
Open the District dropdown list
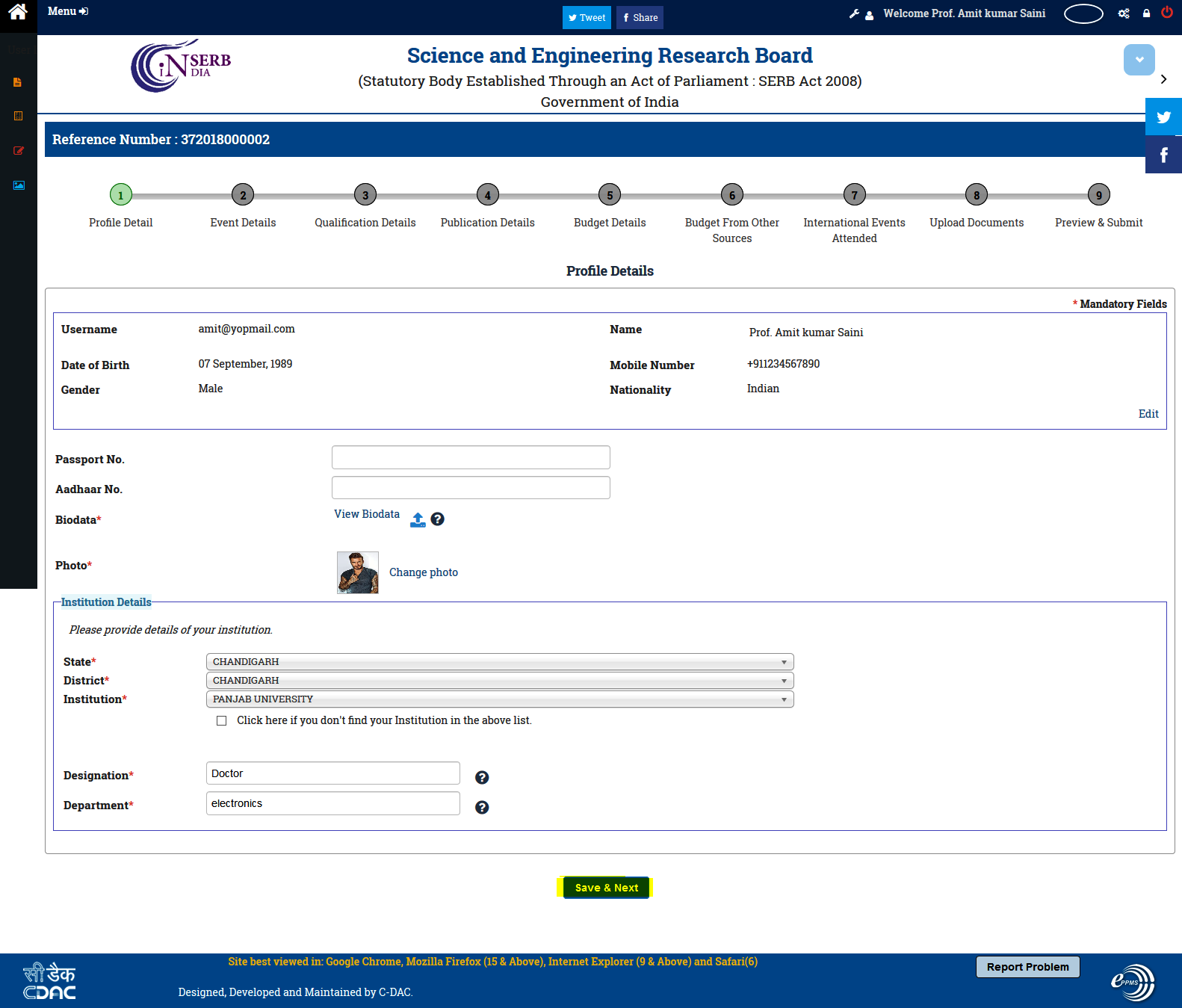click(x=499, y=681)
